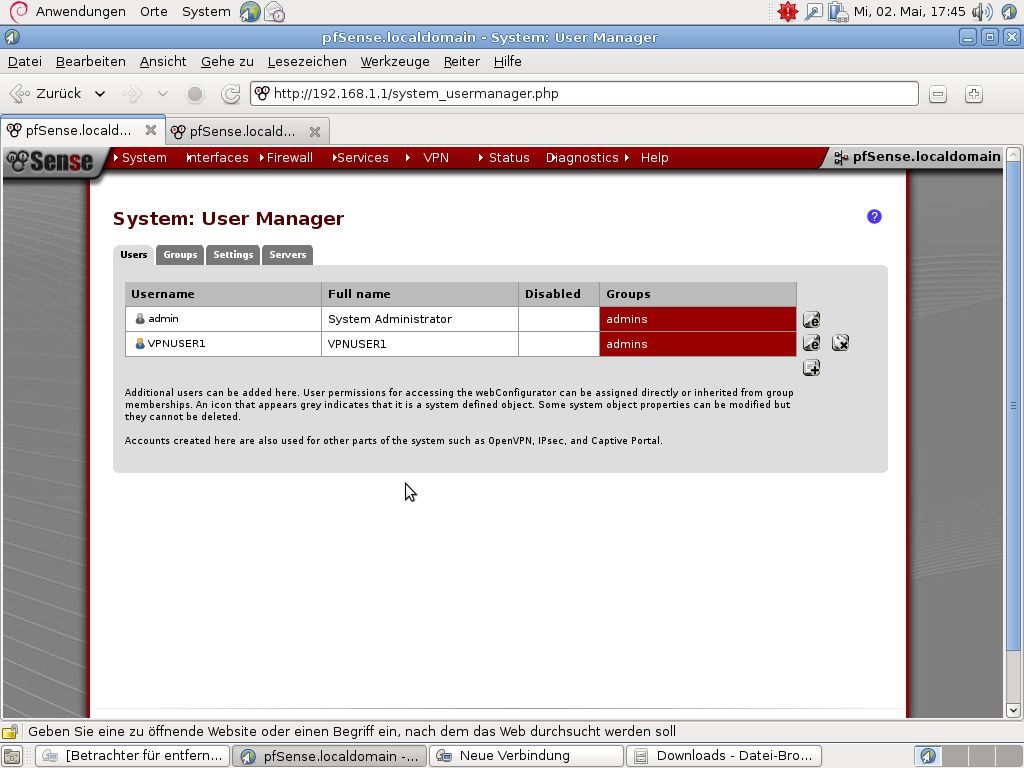Open the blue help question mark icon
The height and width of the screenshot is (768, 1024).
click(x=874, y=217)
